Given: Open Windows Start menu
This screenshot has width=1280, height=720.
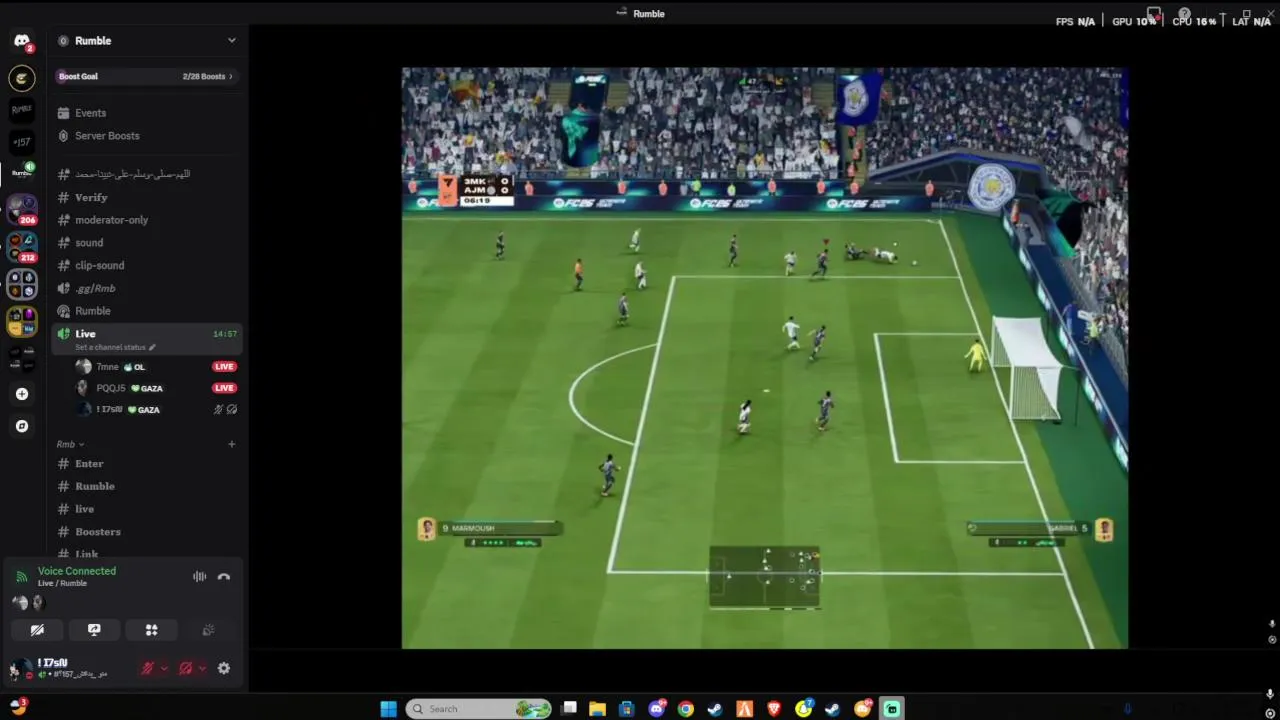Looking at the screenshot, I should 388,709.
